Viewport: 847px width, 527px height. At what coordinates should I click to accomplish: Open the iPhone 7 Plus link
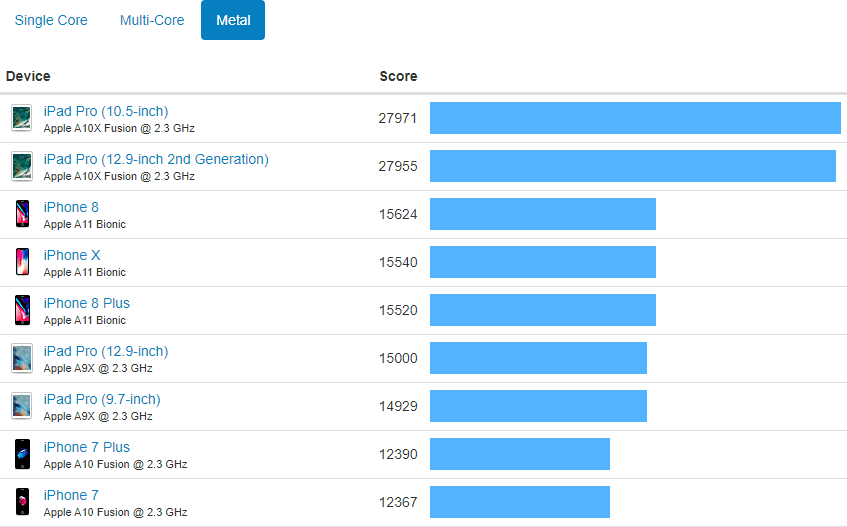pos(87,447)
